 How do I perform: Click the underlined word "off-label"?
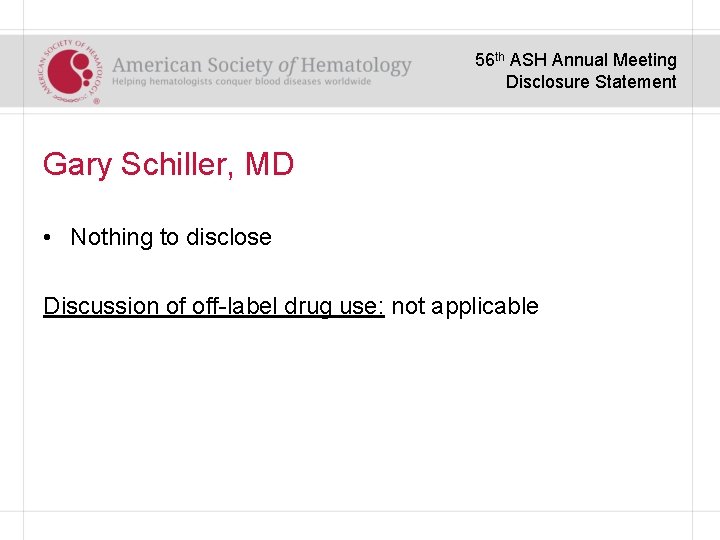click(x=220, y=306)
